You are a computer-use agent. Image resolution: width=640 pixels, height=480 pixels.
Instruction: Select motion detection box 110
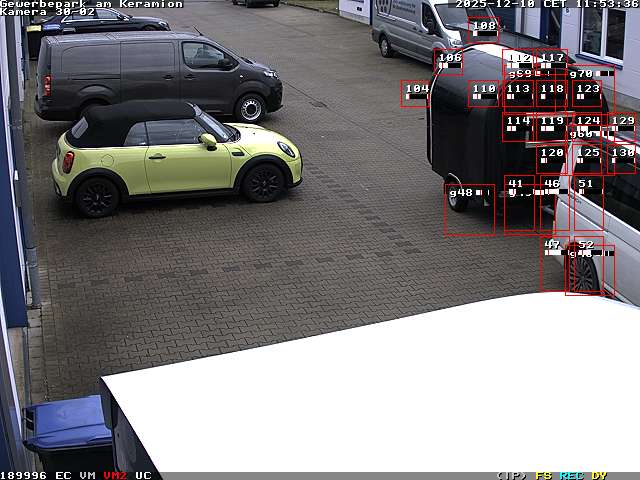tap(484, 94)
